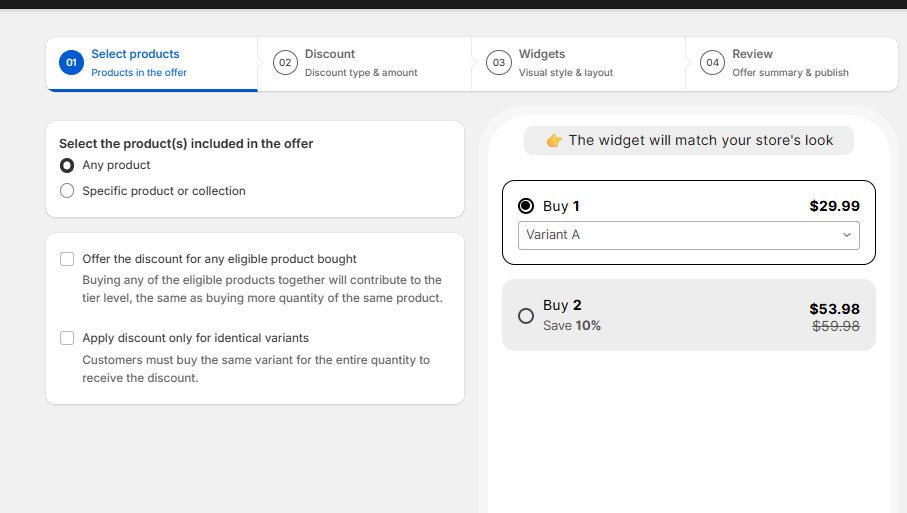Viewport: 907px width, 513px height.
Task: Select the "Buy 2" radio button
Action: [526, 315]
